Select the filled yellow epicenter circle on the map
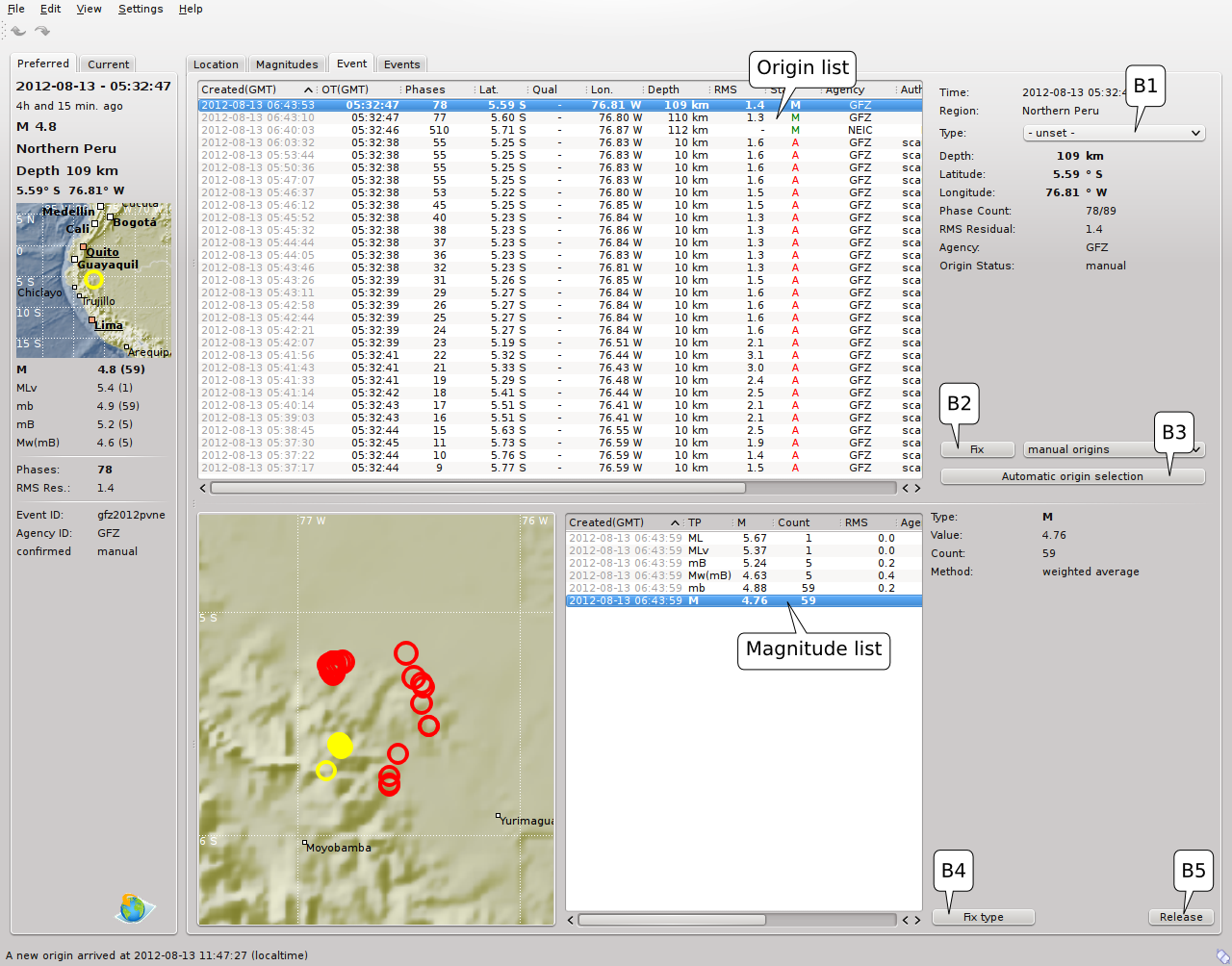The width and height of the screenshot is (1232, 966). click(340, 745)
